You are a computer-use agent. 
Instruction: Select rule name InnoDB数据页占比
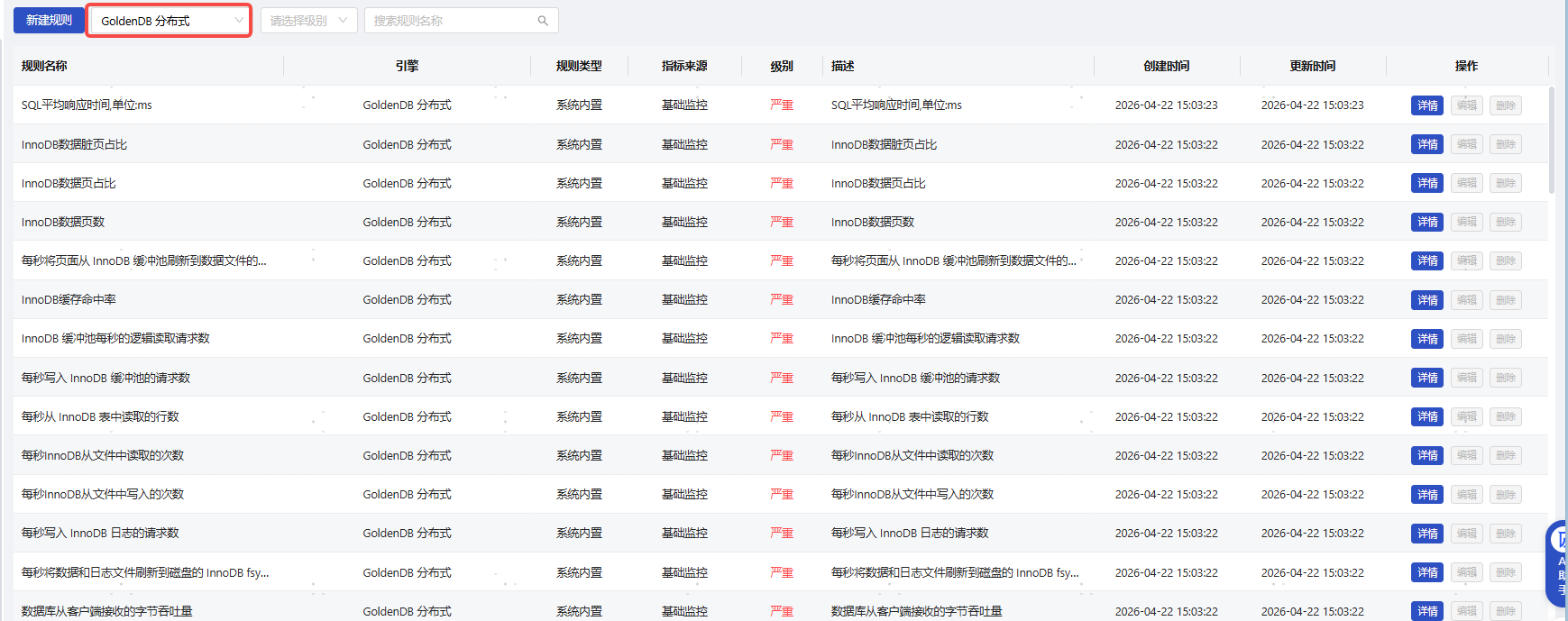point(69,183)
